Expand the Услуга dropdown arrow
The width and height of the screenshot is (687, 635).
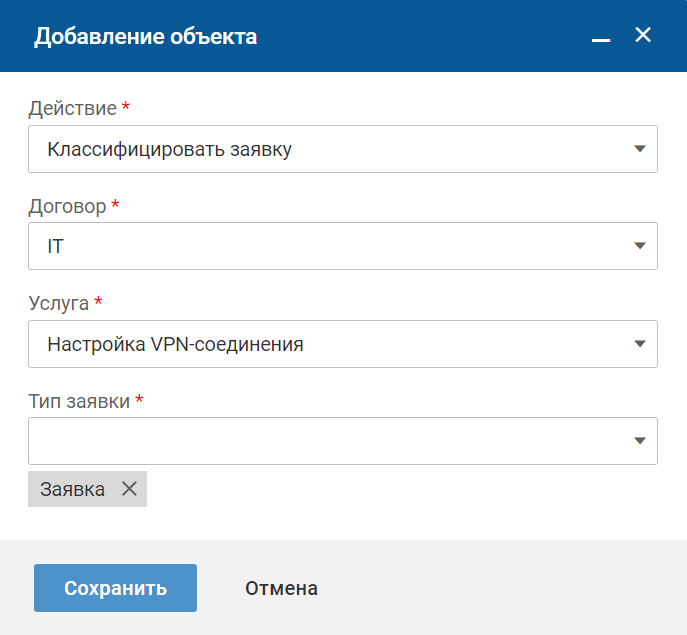coord(640,345)
